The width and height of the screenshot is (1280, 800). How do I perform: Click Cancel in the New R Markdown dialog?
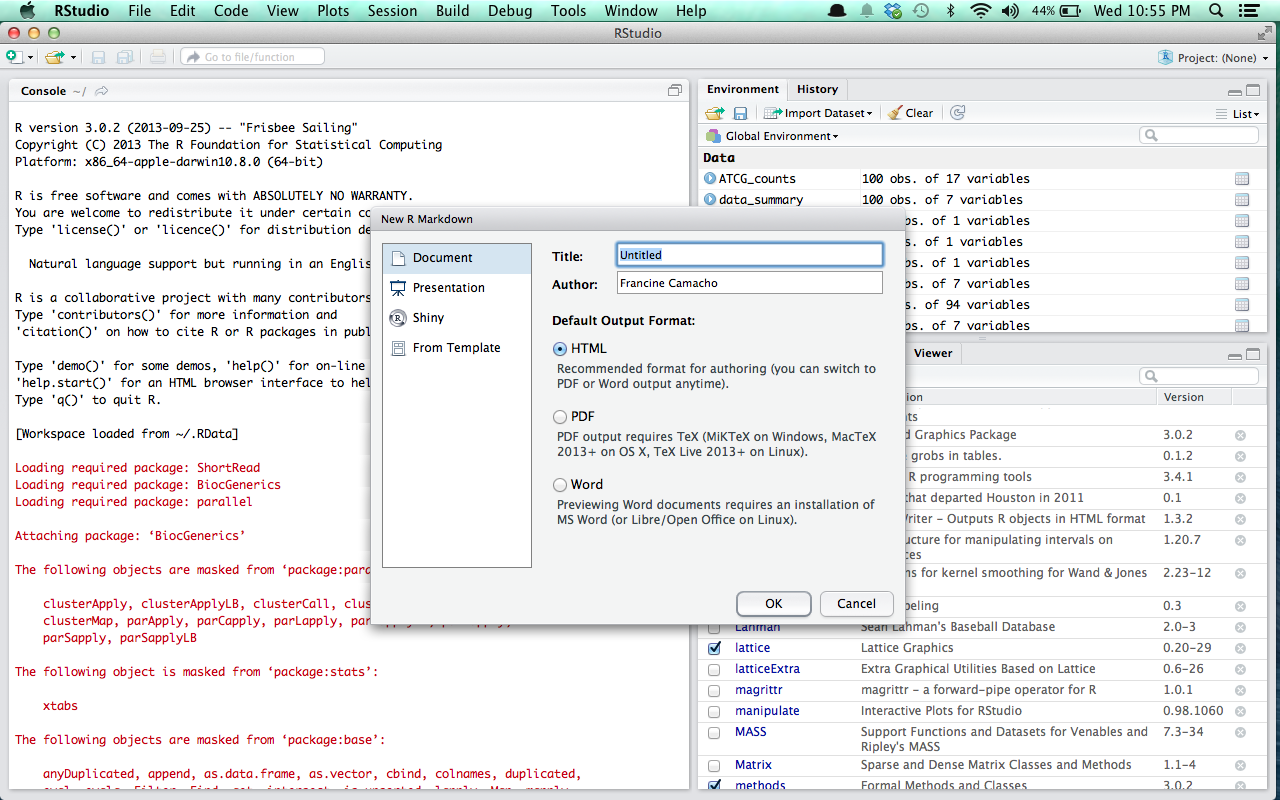[856, 603]
